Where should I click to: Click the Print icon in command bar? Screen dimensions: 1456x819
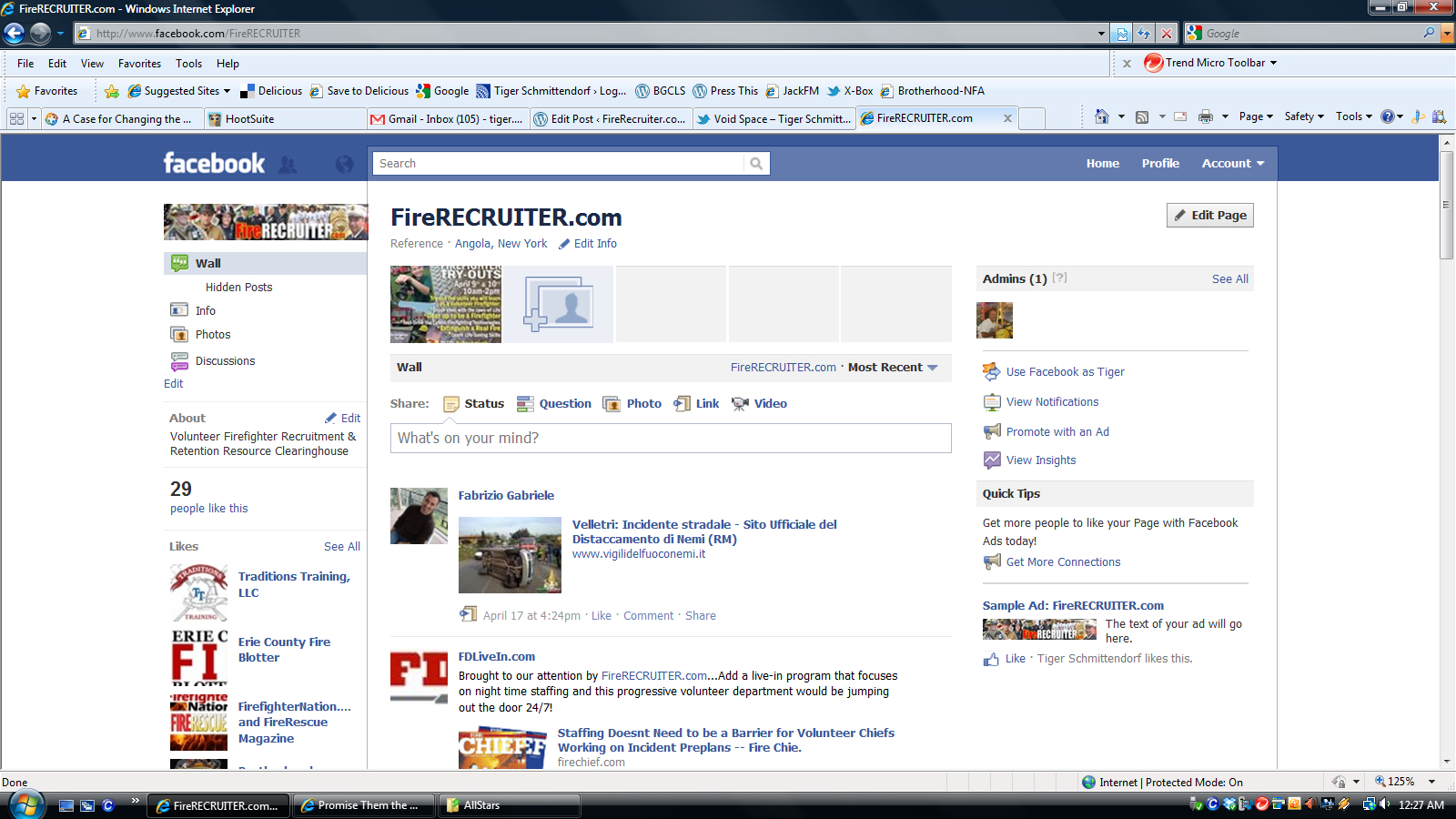tap(1206, 116)
